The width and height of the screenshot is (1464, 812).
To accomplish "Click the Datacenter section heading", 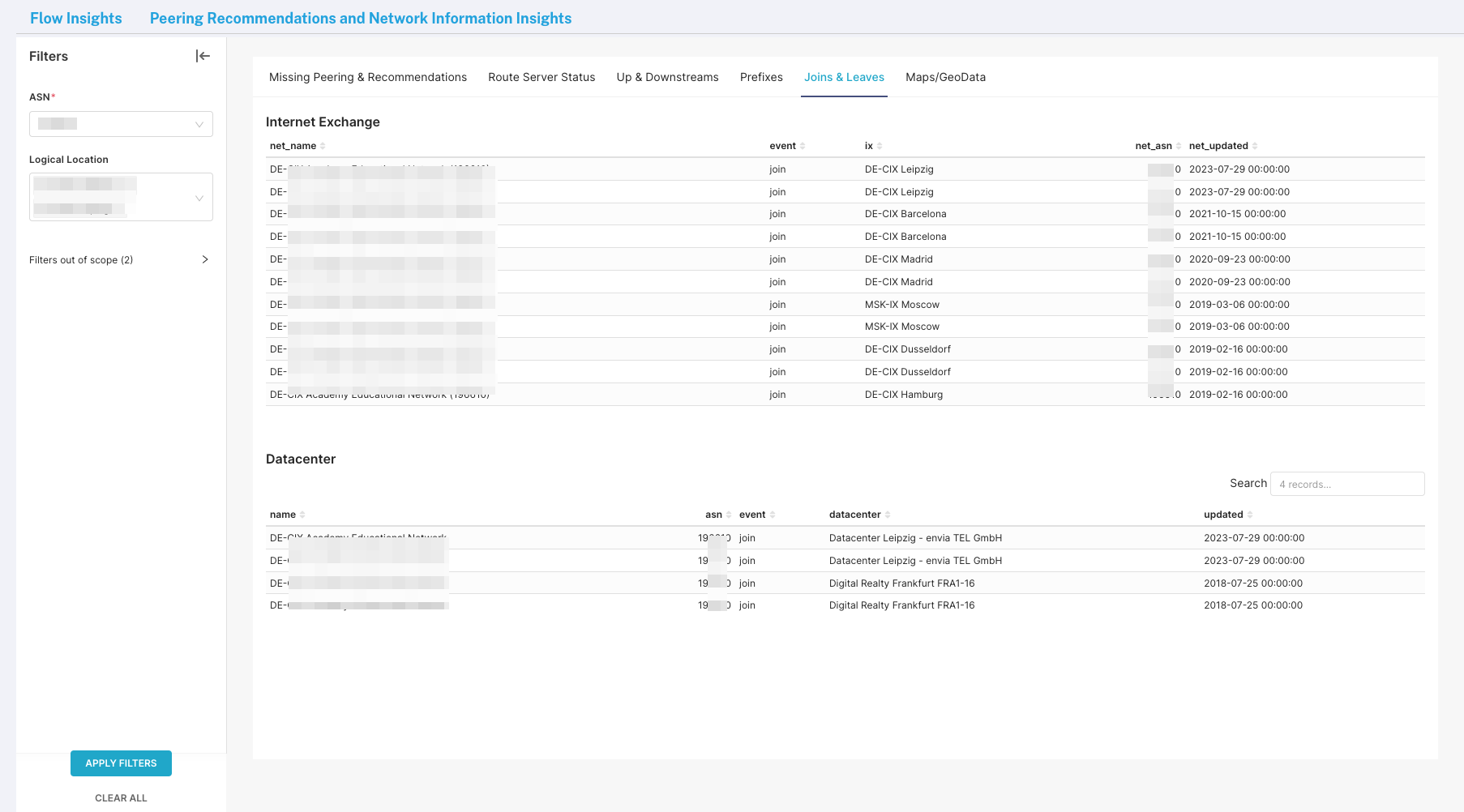I will [x=301, y=459].
